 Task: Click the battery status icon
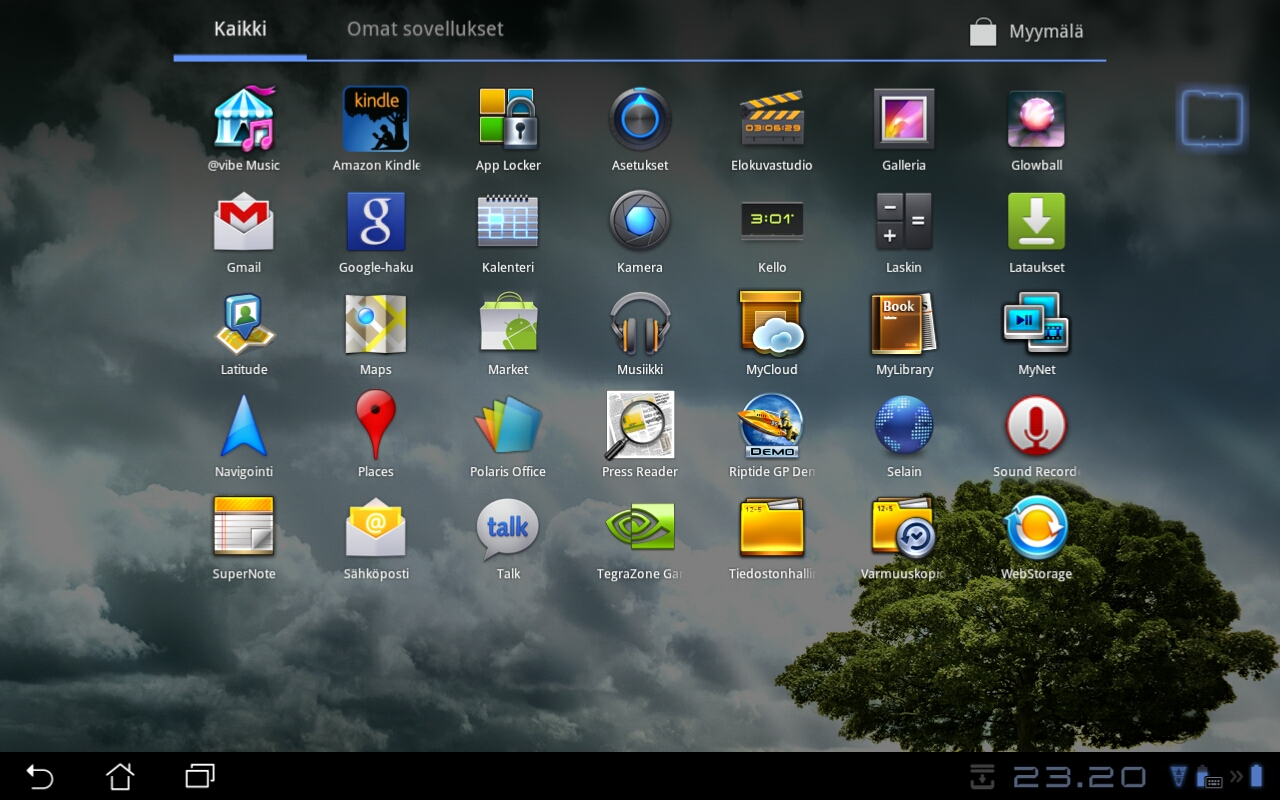point(1256,776)
